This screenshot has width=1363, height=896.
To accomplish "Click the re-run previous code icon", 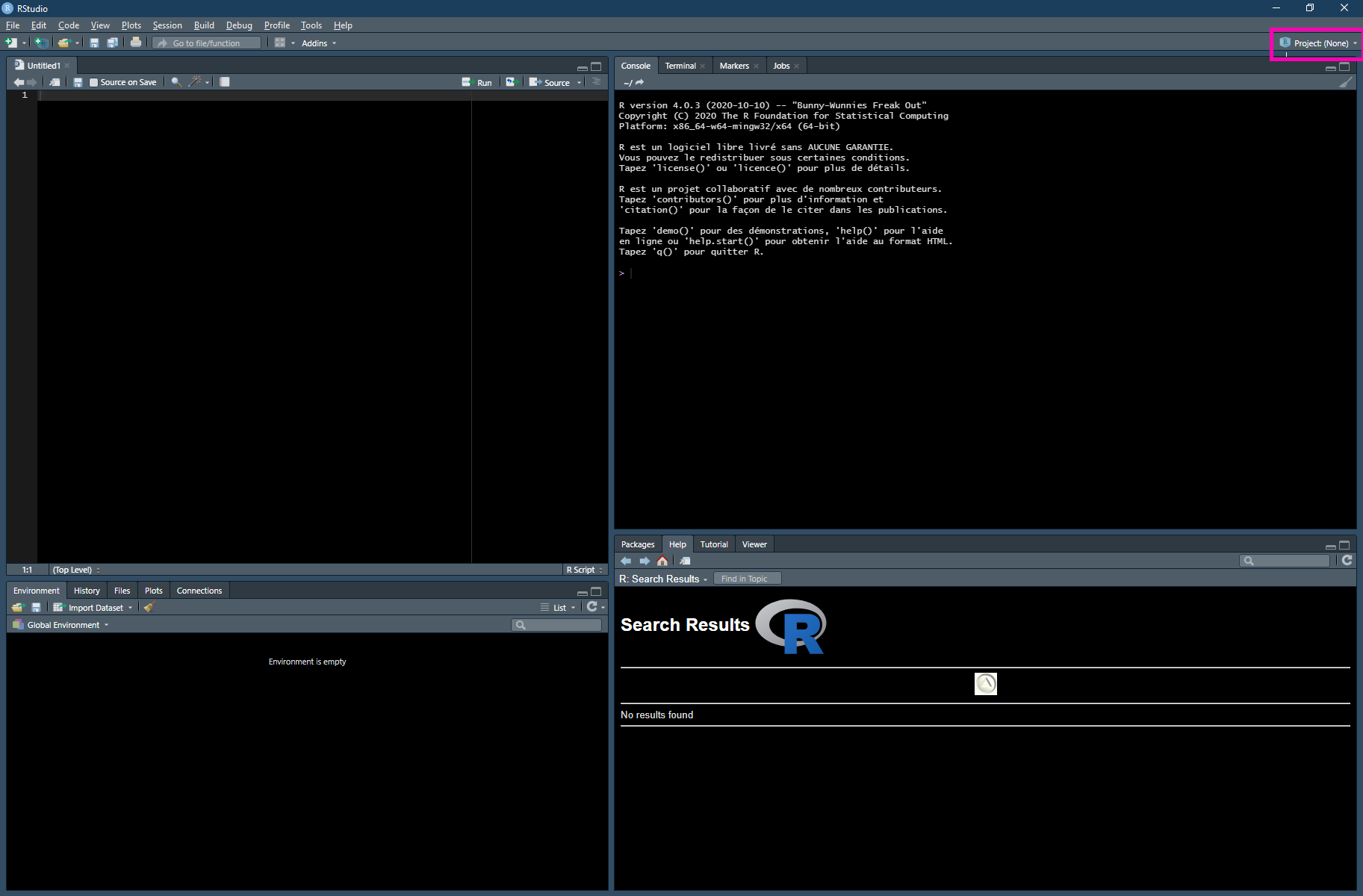I will 511,82.
